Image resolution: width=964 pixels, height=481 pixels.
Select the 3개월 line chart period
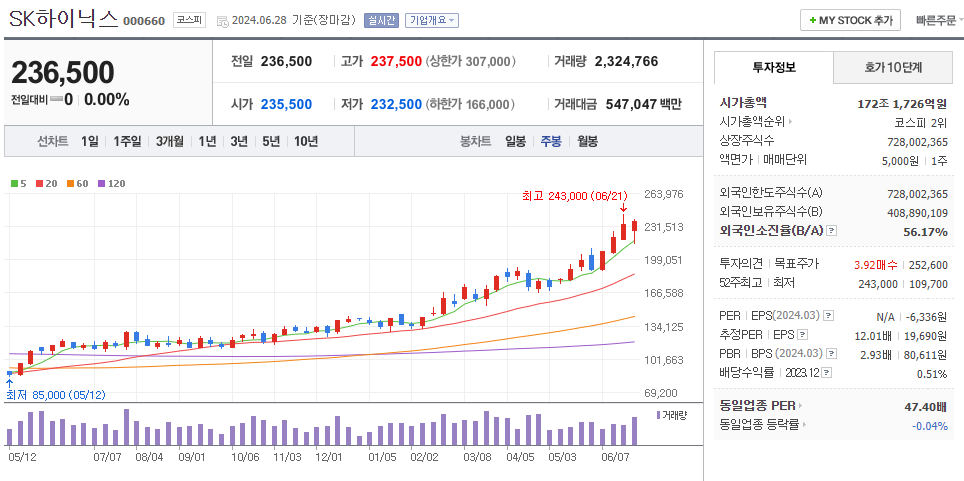coord(170,141)
